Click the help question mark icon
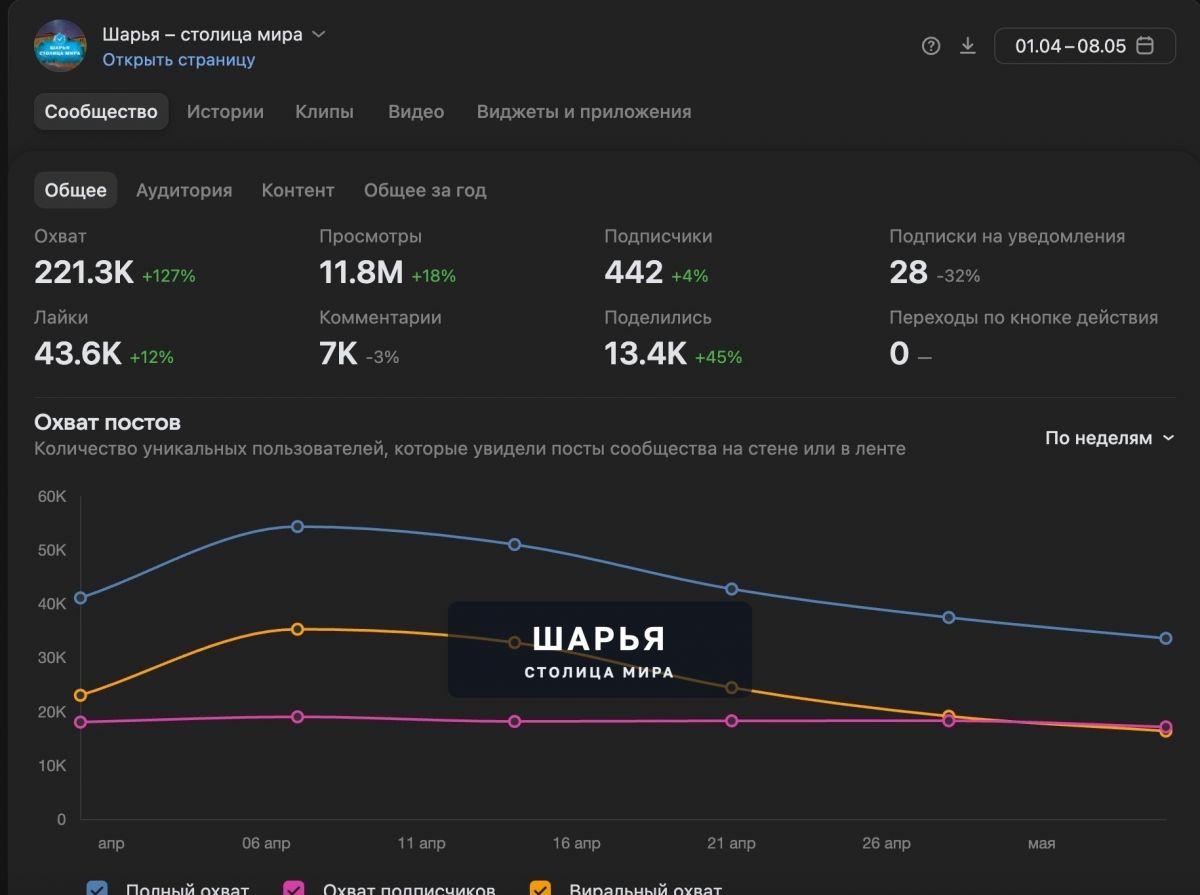 pos(931,46)
